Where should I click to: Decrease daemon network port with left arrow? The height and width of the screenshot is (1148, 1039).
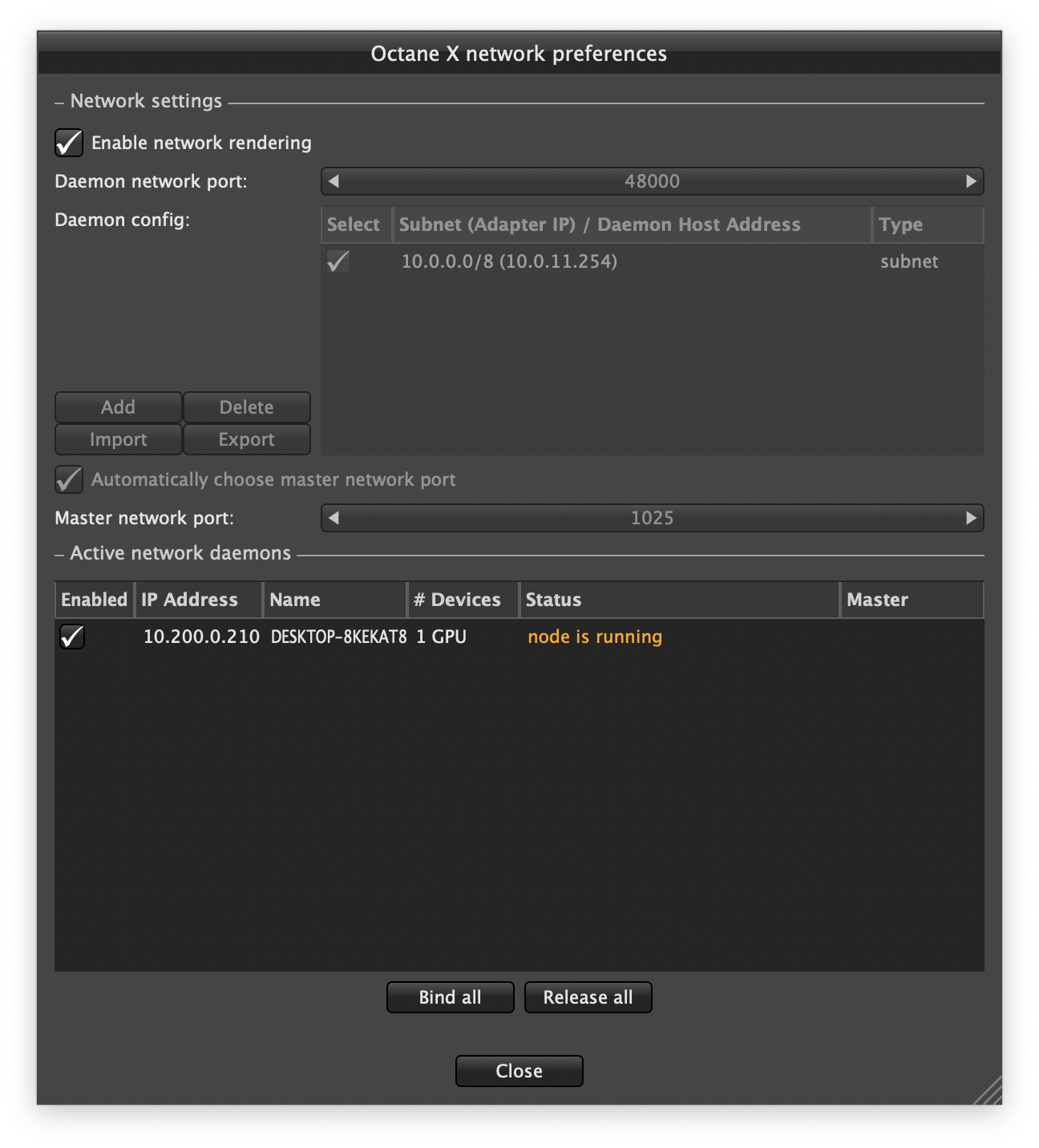(334, 181)
